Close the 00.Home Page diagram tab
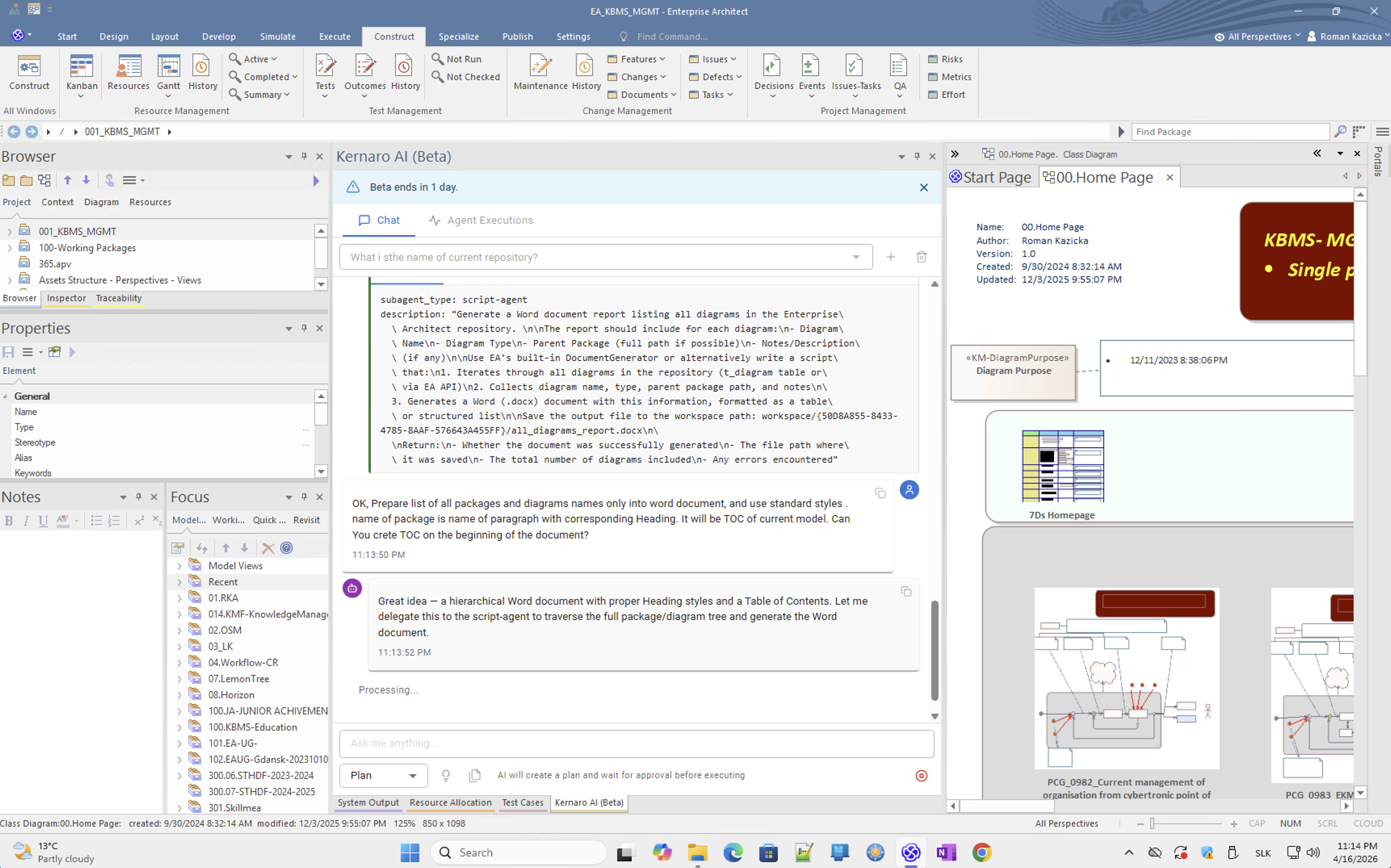 click(1170, 177)
